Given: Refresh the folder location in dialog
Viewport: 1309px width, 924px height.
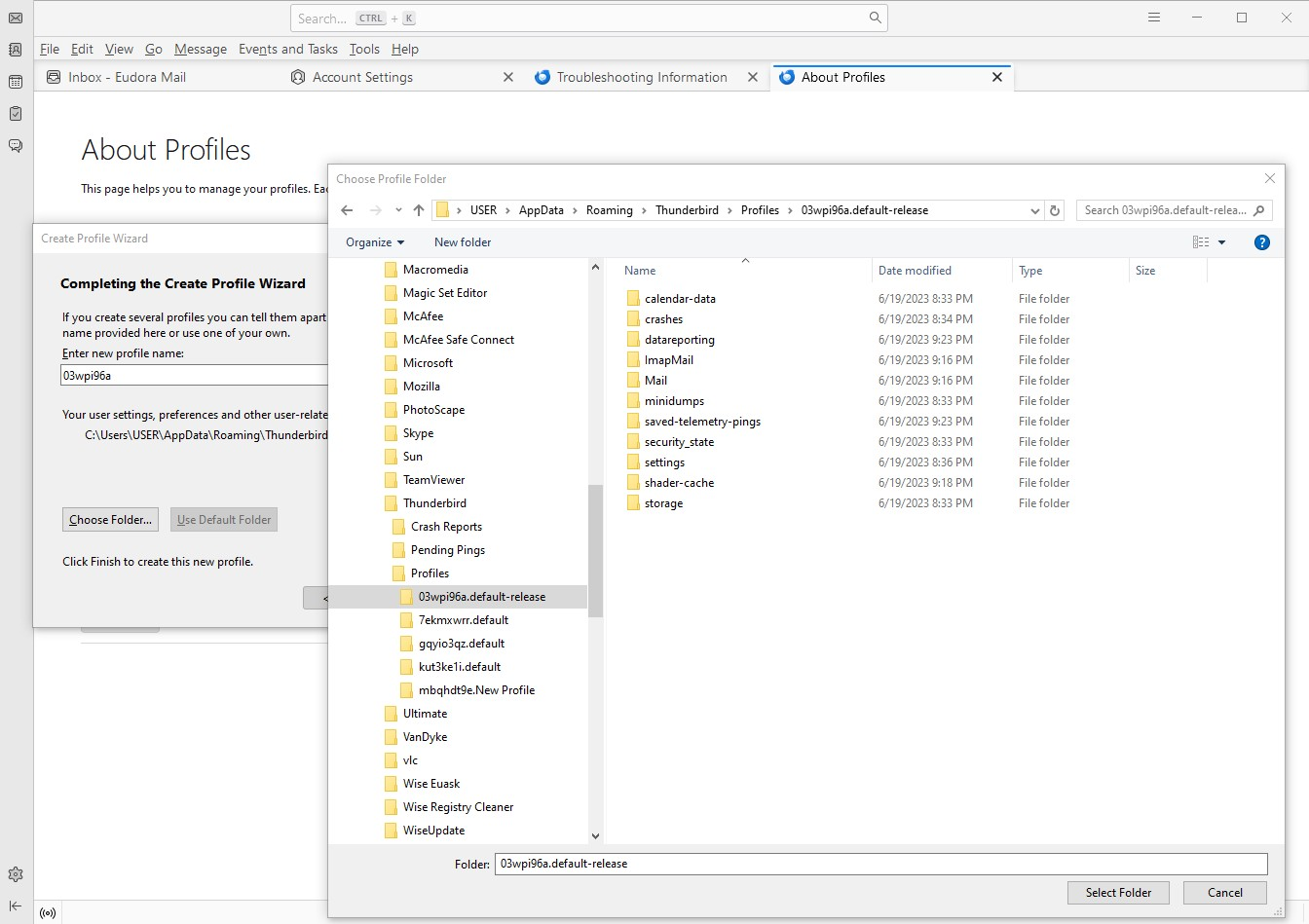Looking at the screenshot, I should pyautogui.click(x=1054, y=210).
